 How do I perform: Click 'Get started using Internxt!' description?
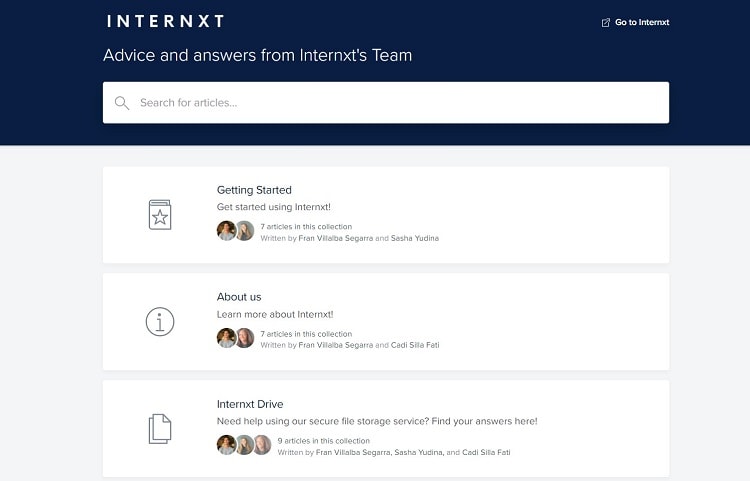(x=274, y=207)
